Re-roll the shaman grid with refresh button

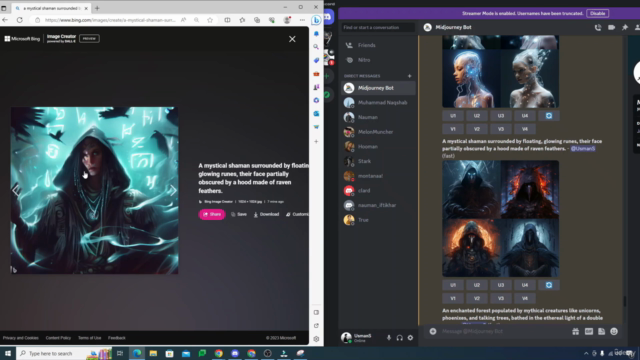click(x=549, y=285)
